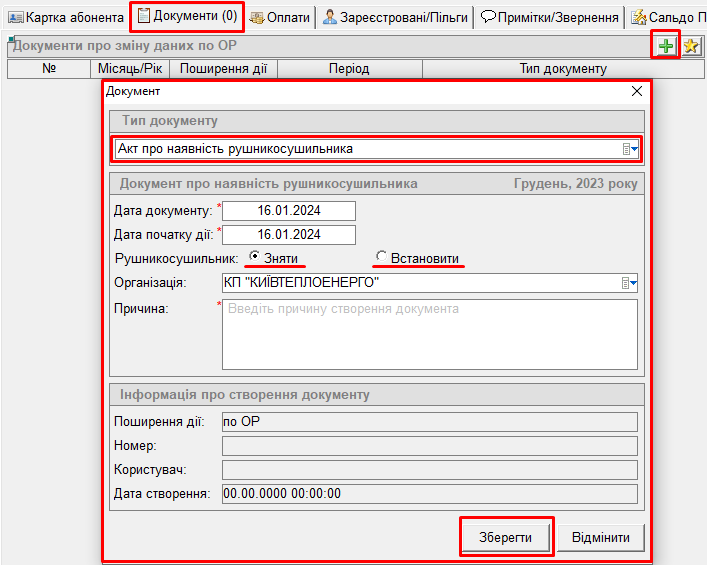Image resolution: width=707 pixels, height=565 pixels.
Task: Switch to the Документи (0) tab
Action: click(x=187, y=17)
